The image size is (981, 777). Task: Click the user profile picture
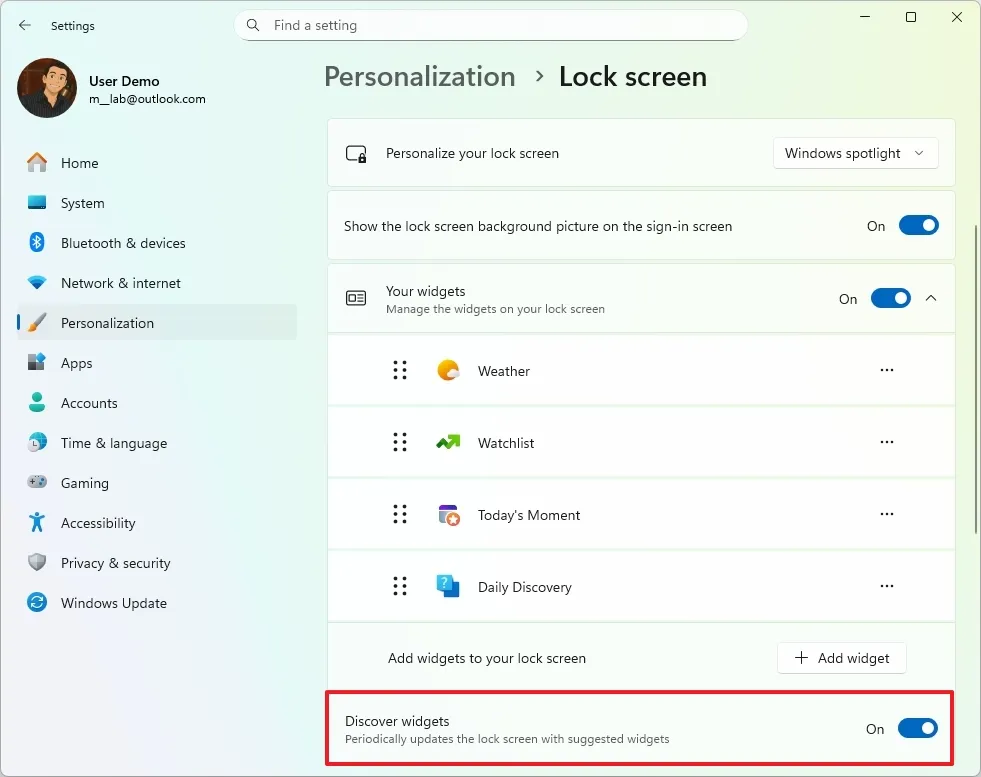pos(47,89)
